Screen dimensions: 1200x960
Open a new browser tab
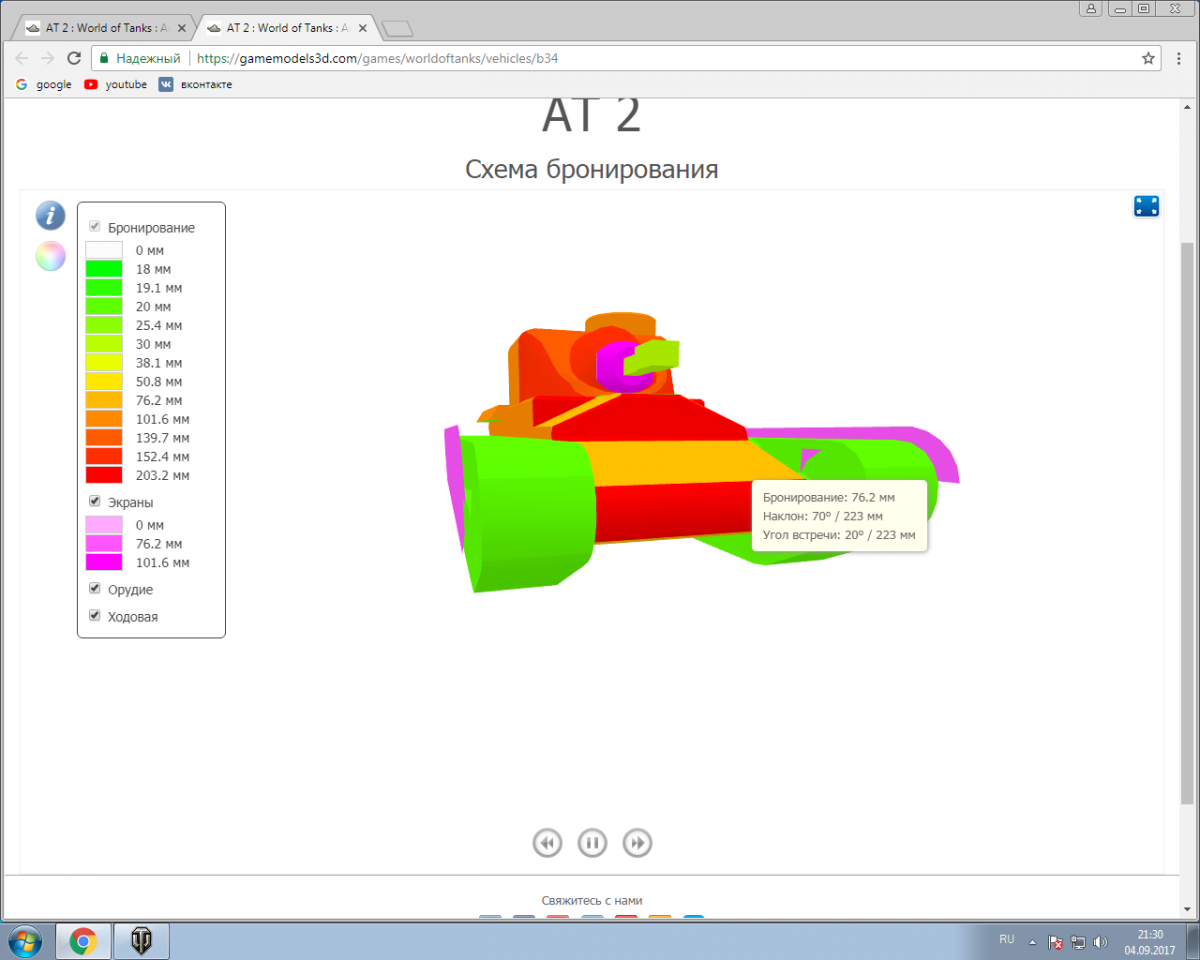click(x=397, y=28)
